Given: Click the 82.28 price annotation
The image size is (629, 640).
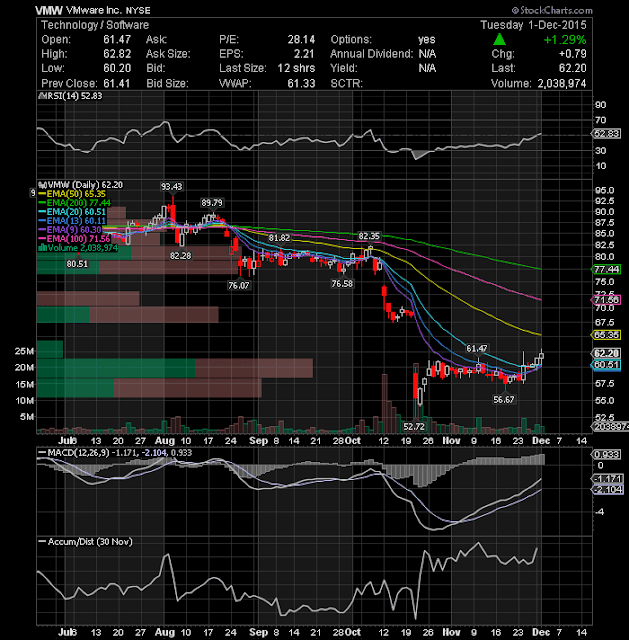Looking at the screenshot, I should click(x=180, y=256).
